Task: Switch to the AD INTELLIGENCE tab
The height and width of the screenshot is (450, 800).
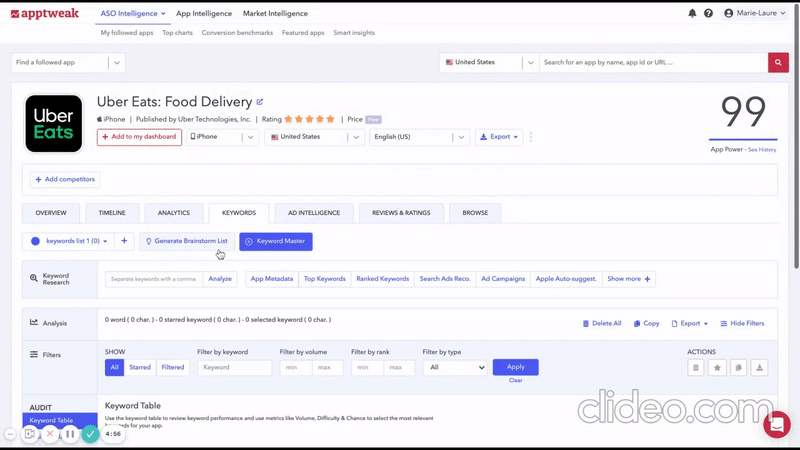Action: pyautogui.click(x=314, y=213)
